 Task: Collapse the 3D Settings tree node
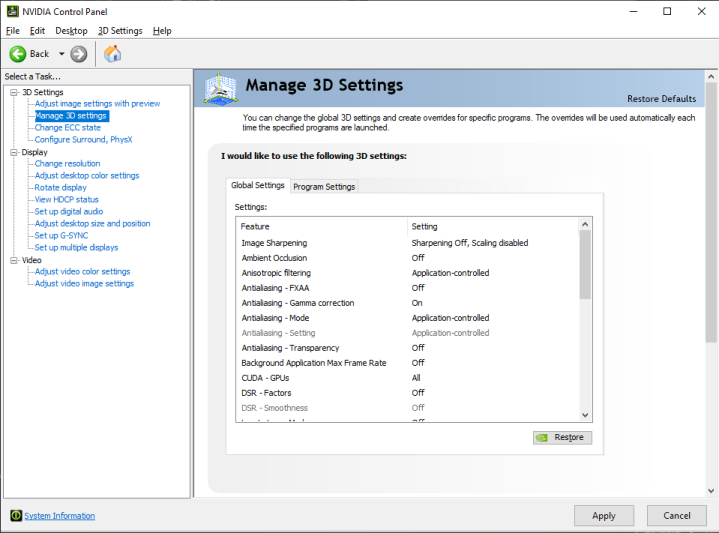click(14, 92)
